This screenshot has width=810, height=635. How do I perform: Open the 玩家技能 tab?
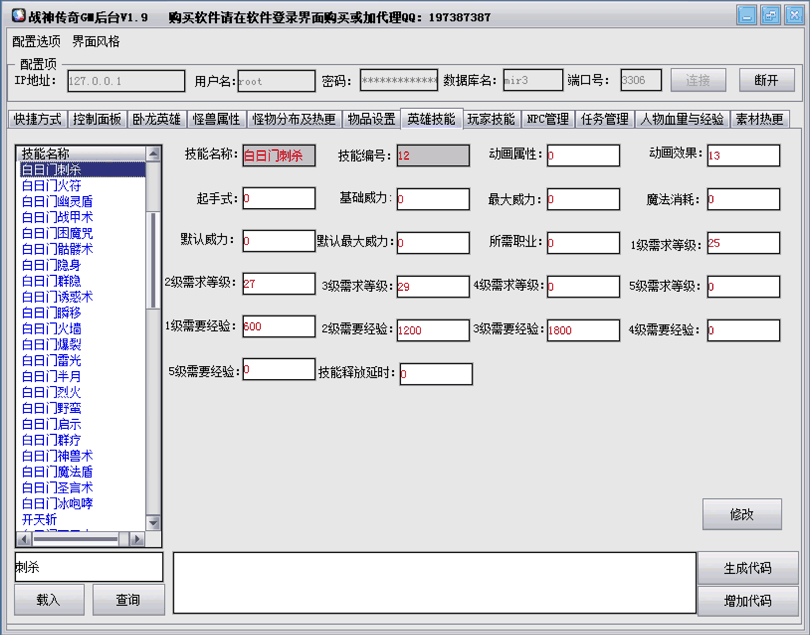[491, 119]
